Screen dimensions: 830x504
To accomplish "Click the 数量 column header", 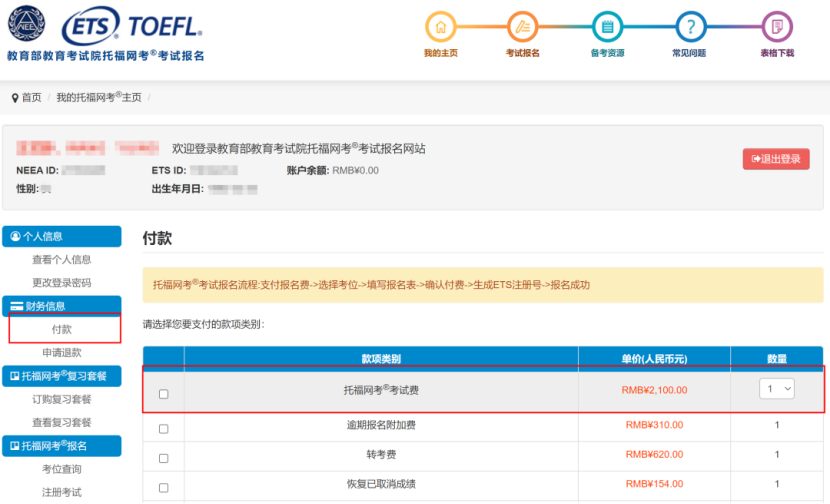I will [777, 359].
